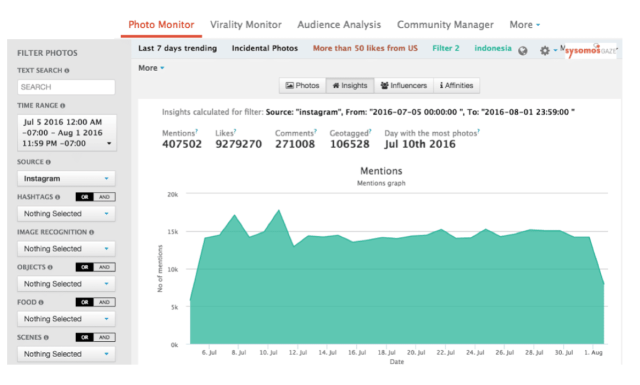Select the Incidental Photos filter

tap(265, 48)
